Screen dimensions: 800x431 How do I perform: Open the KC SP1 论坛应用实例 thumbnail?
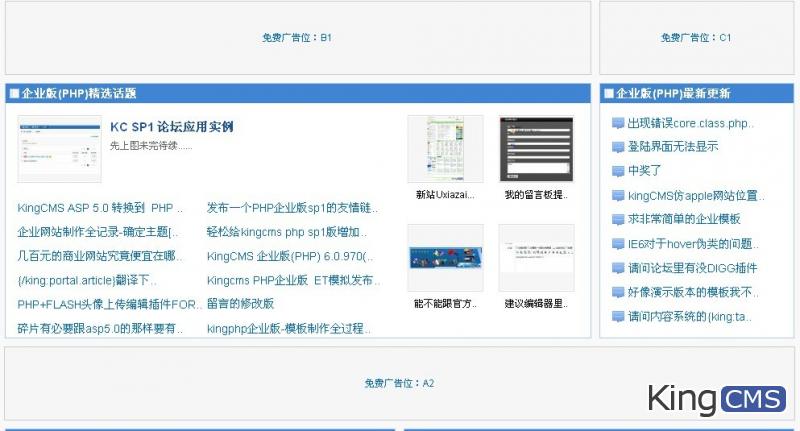[x=60, y=149]
